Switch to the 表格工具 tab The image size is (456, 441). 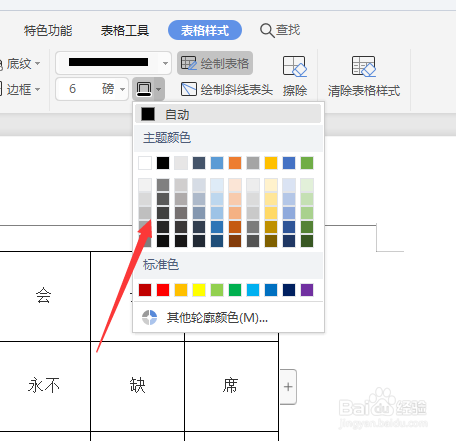pos(125,30)
